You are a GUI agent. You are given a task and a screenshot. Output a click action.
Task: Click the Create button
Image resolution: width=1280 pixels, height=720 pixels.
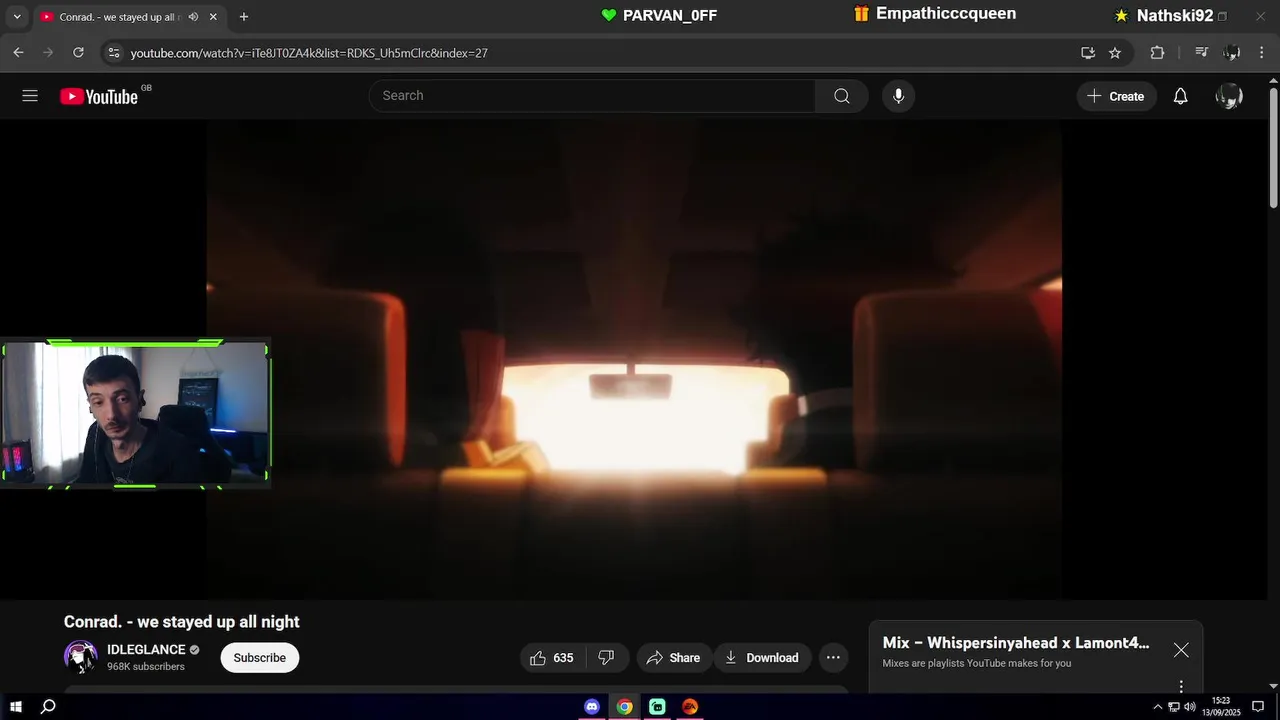click(x=1116, y=96)
